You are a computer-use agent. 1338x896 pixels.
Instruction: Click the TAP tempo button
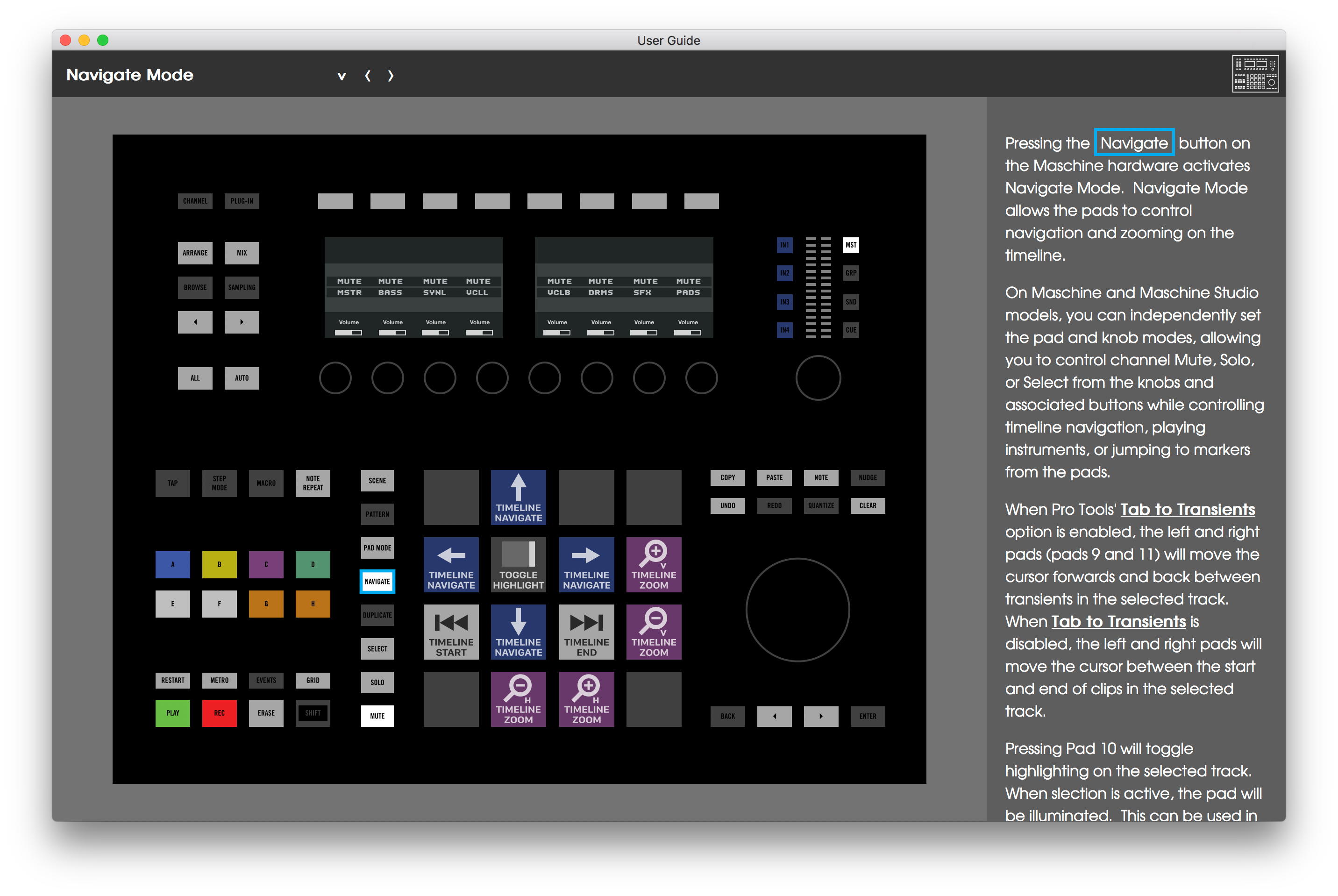click(x=172, y=484)
